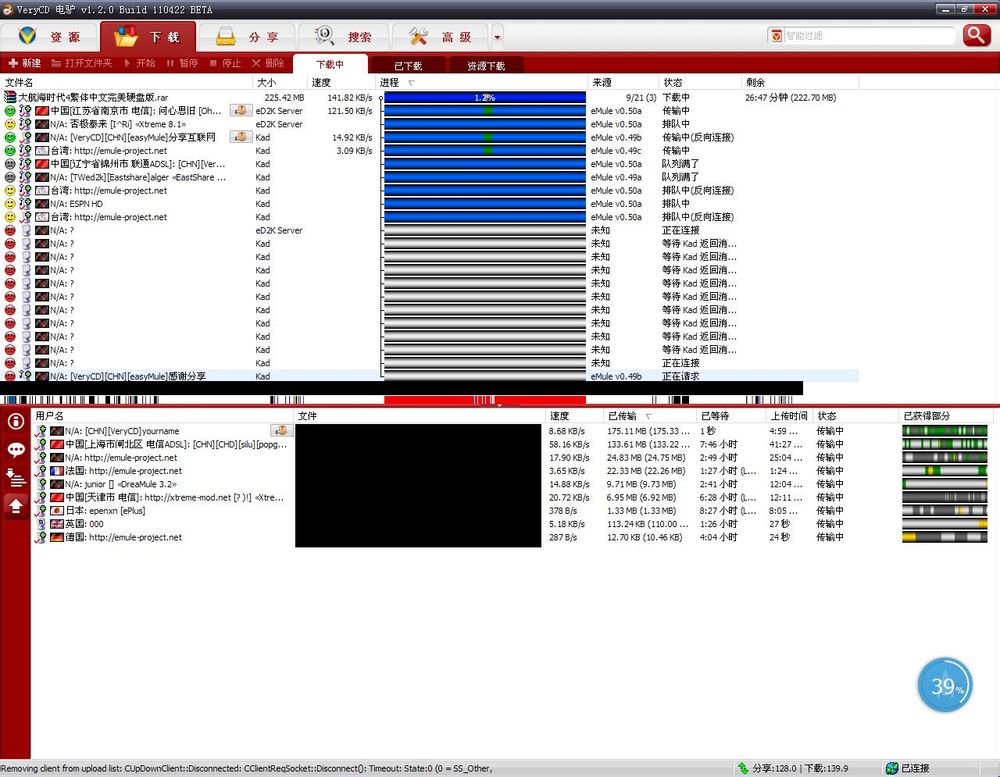Select the 资源下载 sub-tab
The image size is (1000, 777).
486,65
